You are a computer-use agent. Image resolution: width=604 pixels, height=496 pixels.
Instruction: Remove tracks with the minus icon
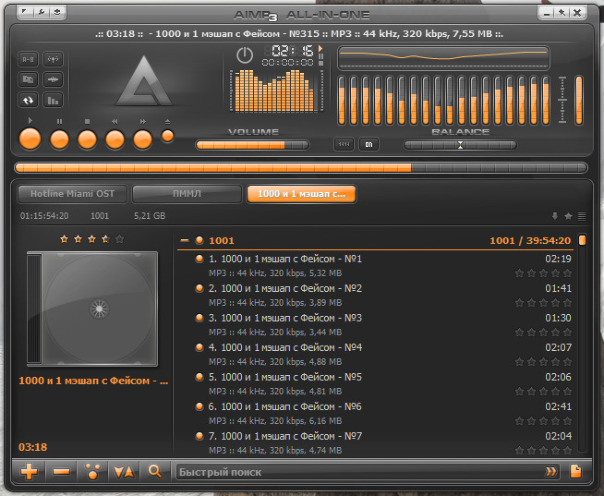(x=61, y=471)
